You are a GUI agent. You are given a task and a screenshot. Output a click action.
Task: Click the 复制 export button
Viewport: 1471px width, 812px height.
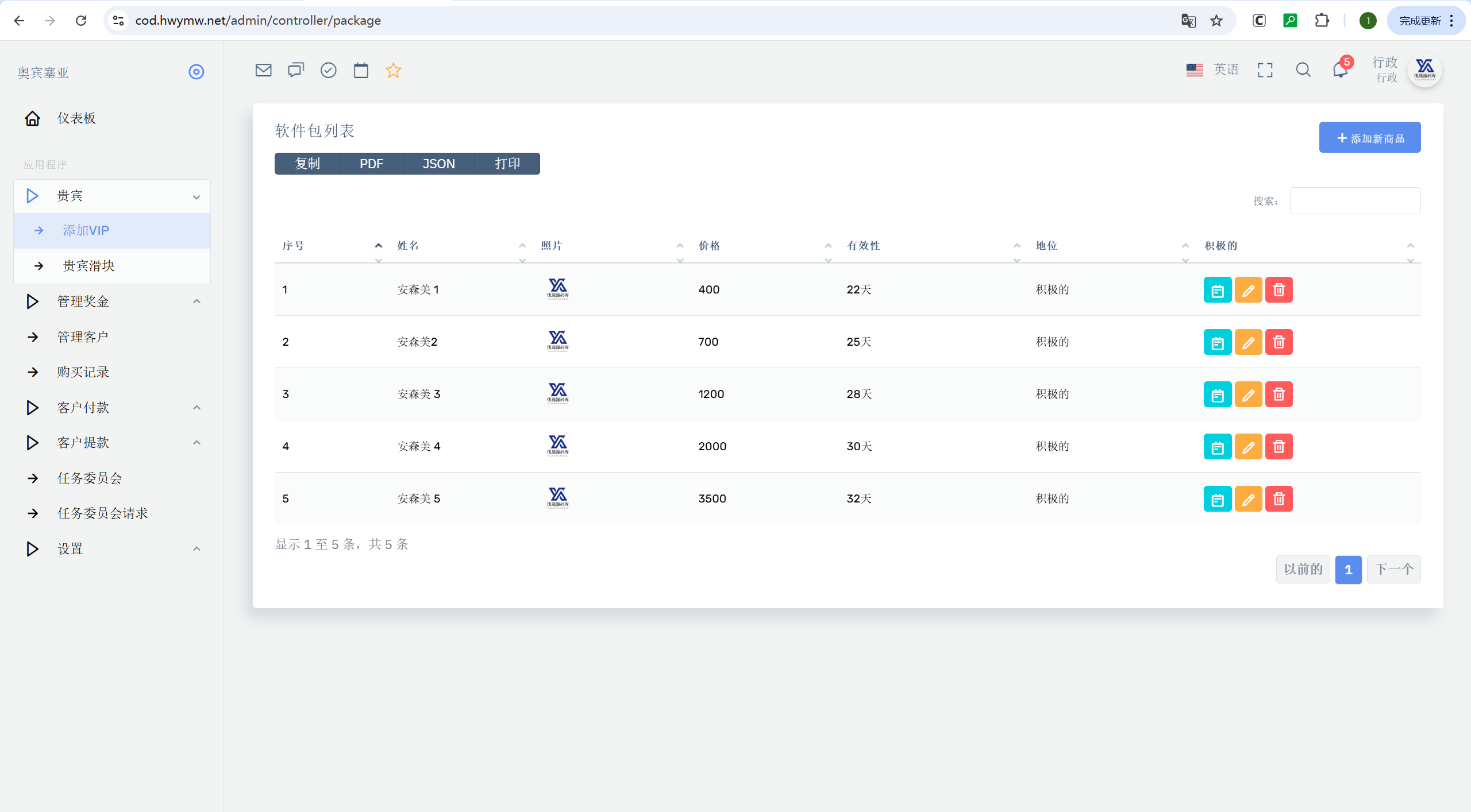pyautogui.click(x=307, y=164)
